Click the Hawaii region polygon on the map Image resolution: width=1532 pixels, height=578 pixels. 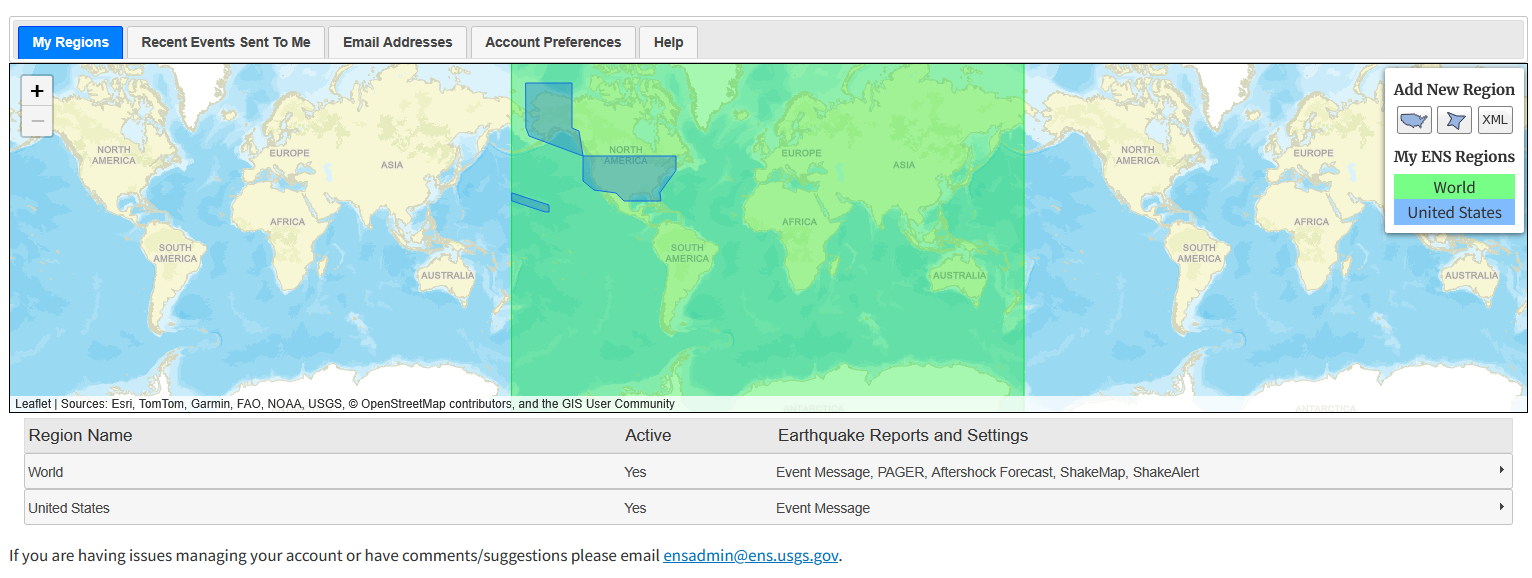pyautogui.click(x=530, y=203)
